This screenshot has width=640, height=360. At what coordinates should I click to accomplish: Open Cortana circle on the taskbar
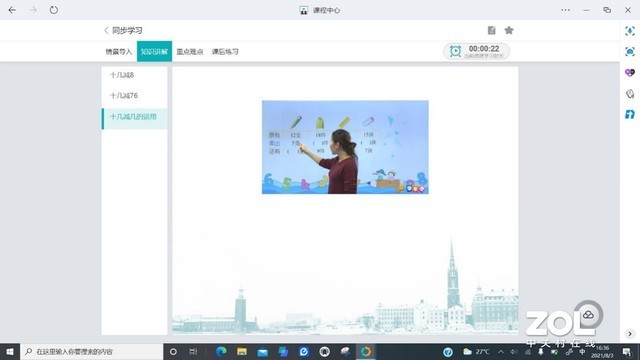173,351
